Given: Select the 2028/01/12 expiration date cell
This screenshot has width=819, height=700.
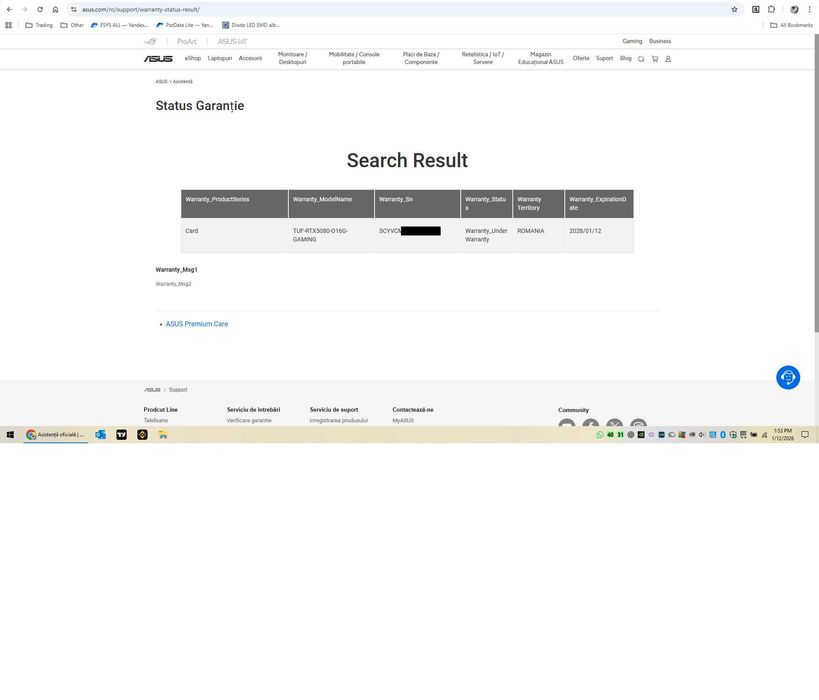Looking at the screenshot, I should coord(599,235).
